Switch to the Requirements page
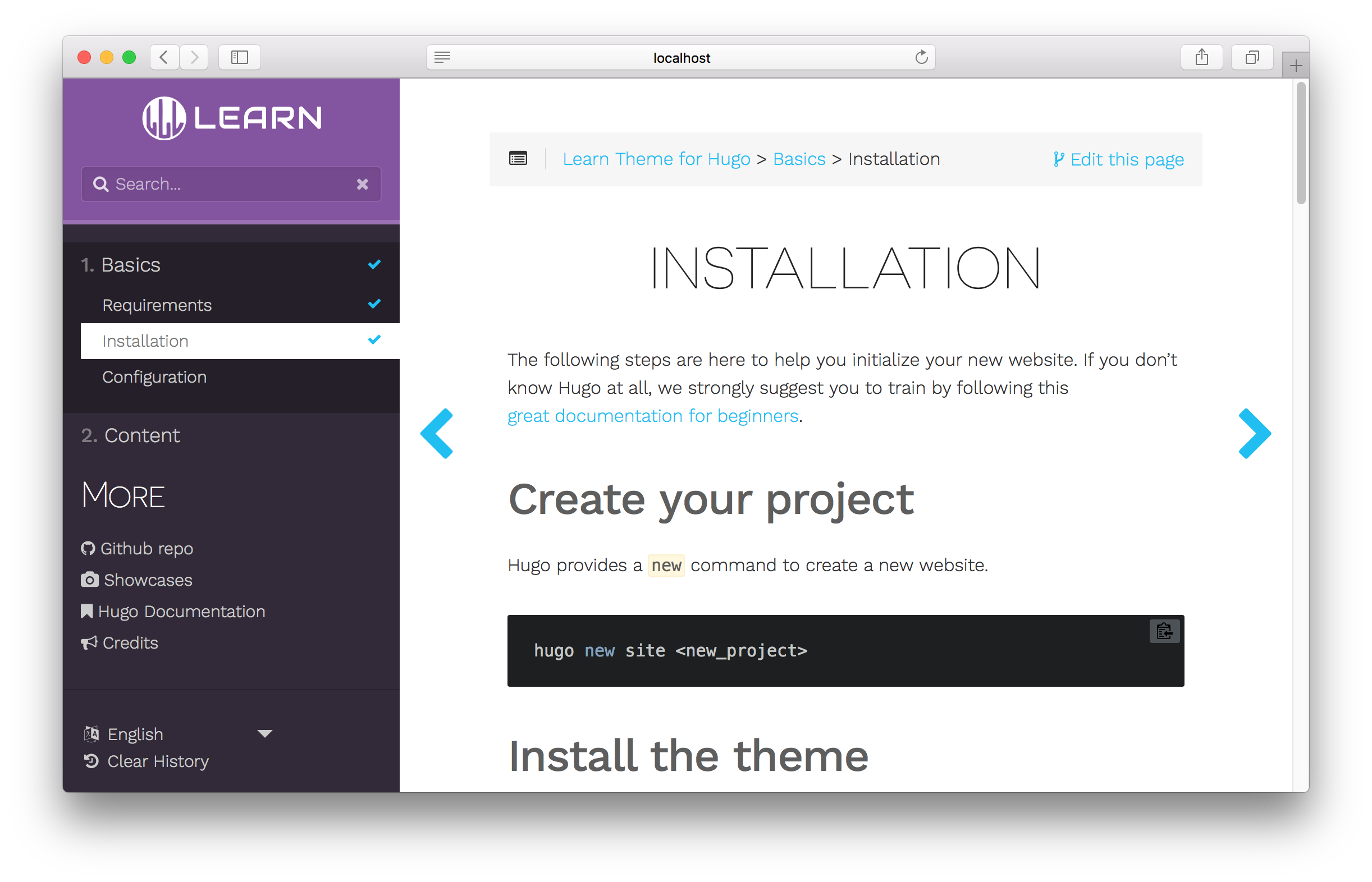Image resolution: width=1372 pixels, height=882 pixels. (x=157, y=305)
